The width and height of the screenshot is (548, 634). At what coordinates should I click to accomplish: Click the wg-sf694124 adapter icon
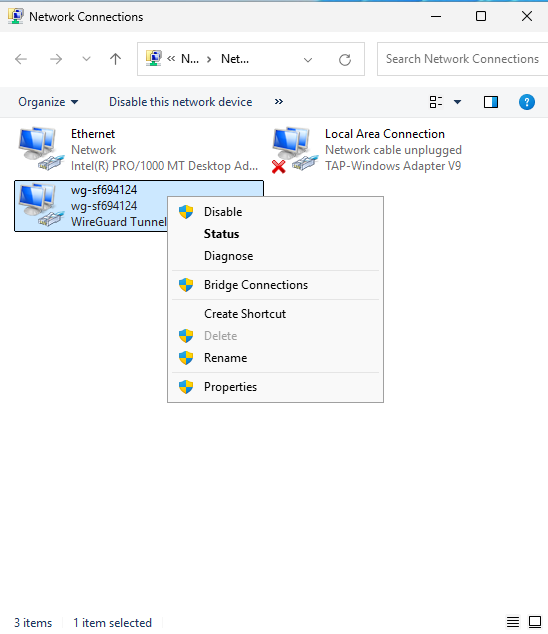pyautogui.click(x=41, y=205)
